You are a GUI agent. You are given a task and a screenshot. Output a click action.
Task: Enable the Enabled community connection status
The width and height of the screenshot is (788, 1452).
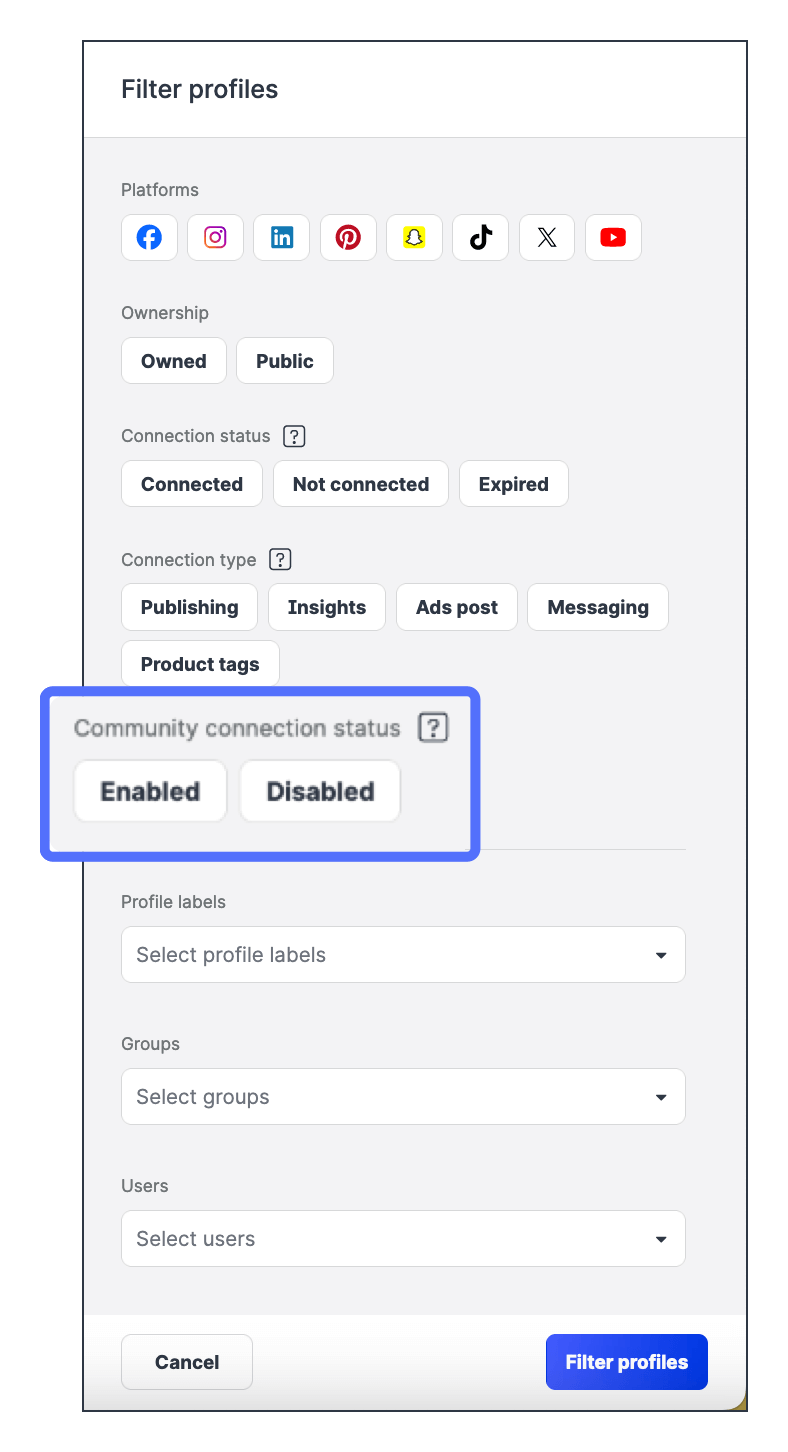[x=150, y=791]
